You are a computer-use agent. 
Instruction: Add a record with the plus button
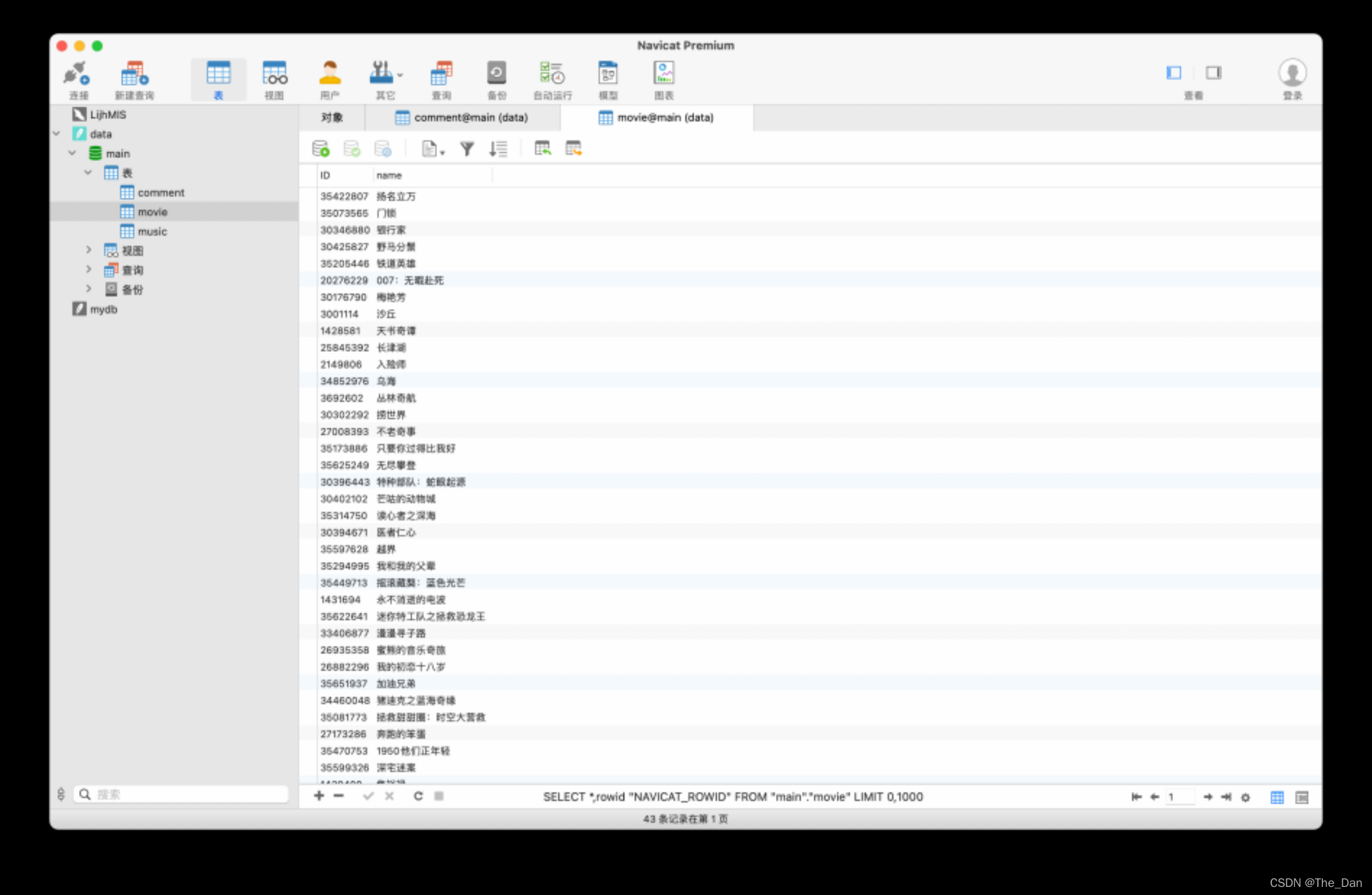coord(319,796)
